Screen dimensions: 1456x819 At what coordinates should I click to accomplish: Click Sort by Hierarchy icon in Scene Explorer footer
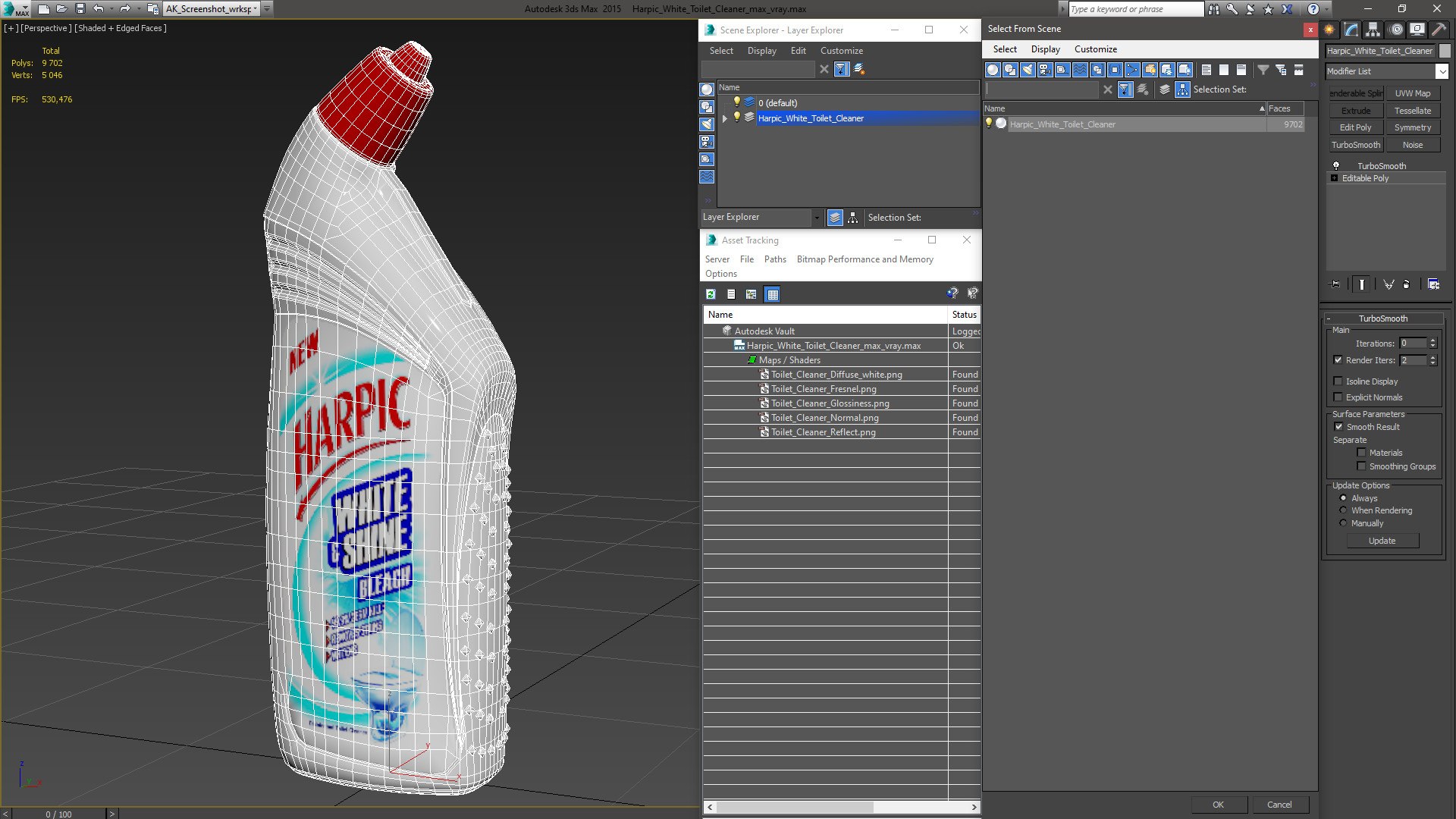tap(853, 218)
